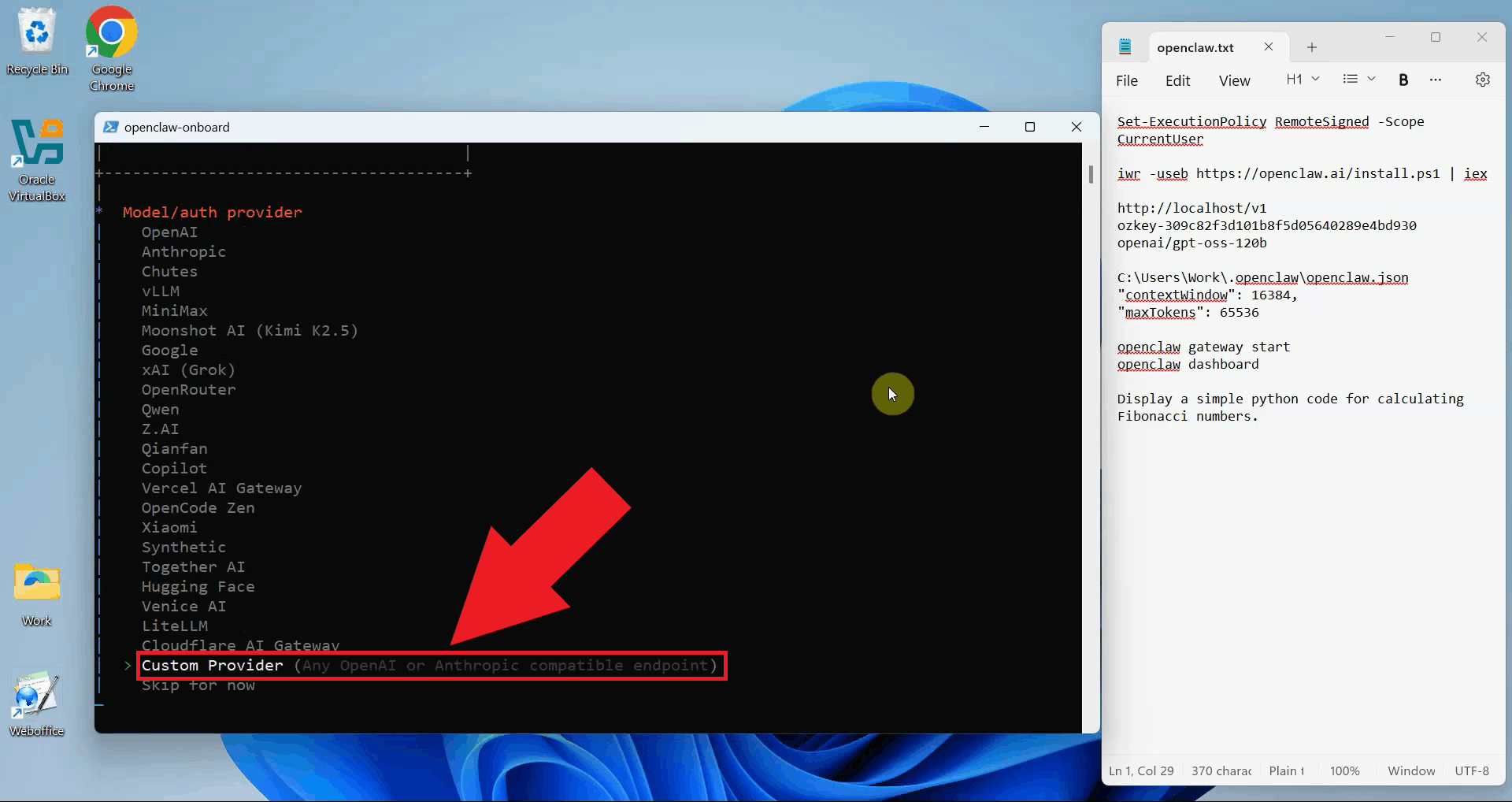Open the Notepad more options ellipsis
This screenshot has width=1512, height=802.
1435,80
